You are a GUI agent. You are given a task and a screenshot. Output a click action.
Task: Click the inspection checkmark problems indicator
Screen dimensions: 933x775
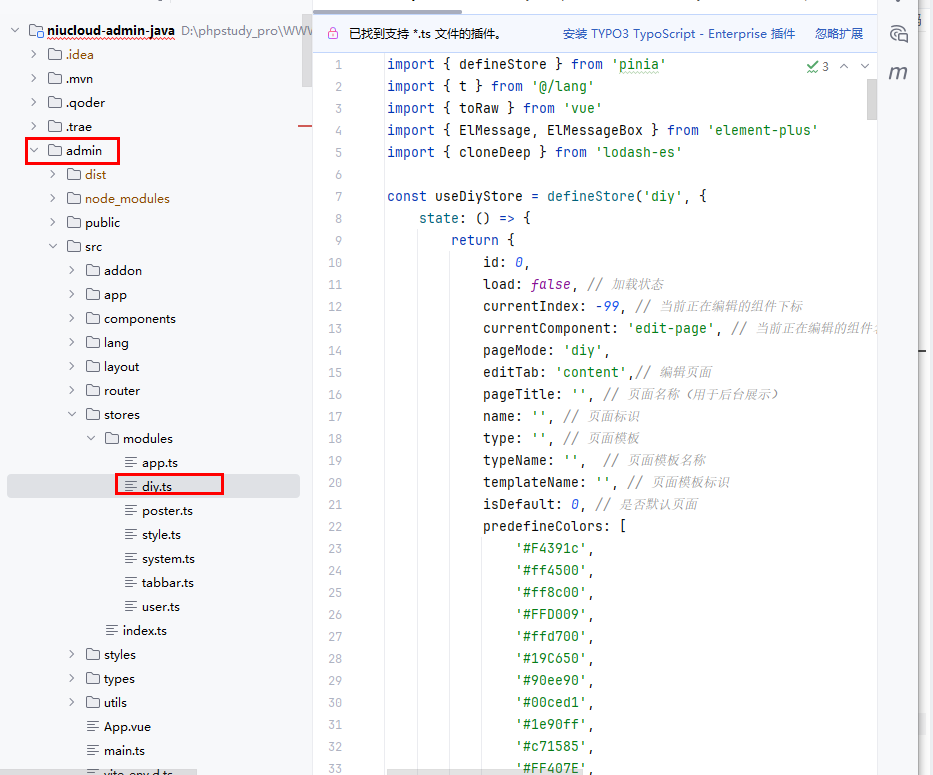(817, 66)
